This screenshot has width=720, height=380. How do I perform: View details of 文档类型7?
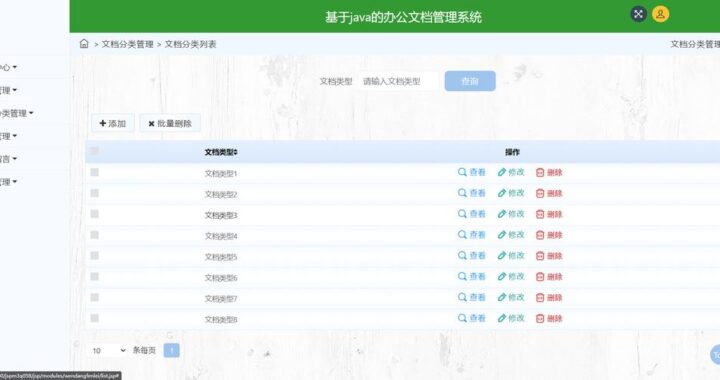[x=472, y=297]
